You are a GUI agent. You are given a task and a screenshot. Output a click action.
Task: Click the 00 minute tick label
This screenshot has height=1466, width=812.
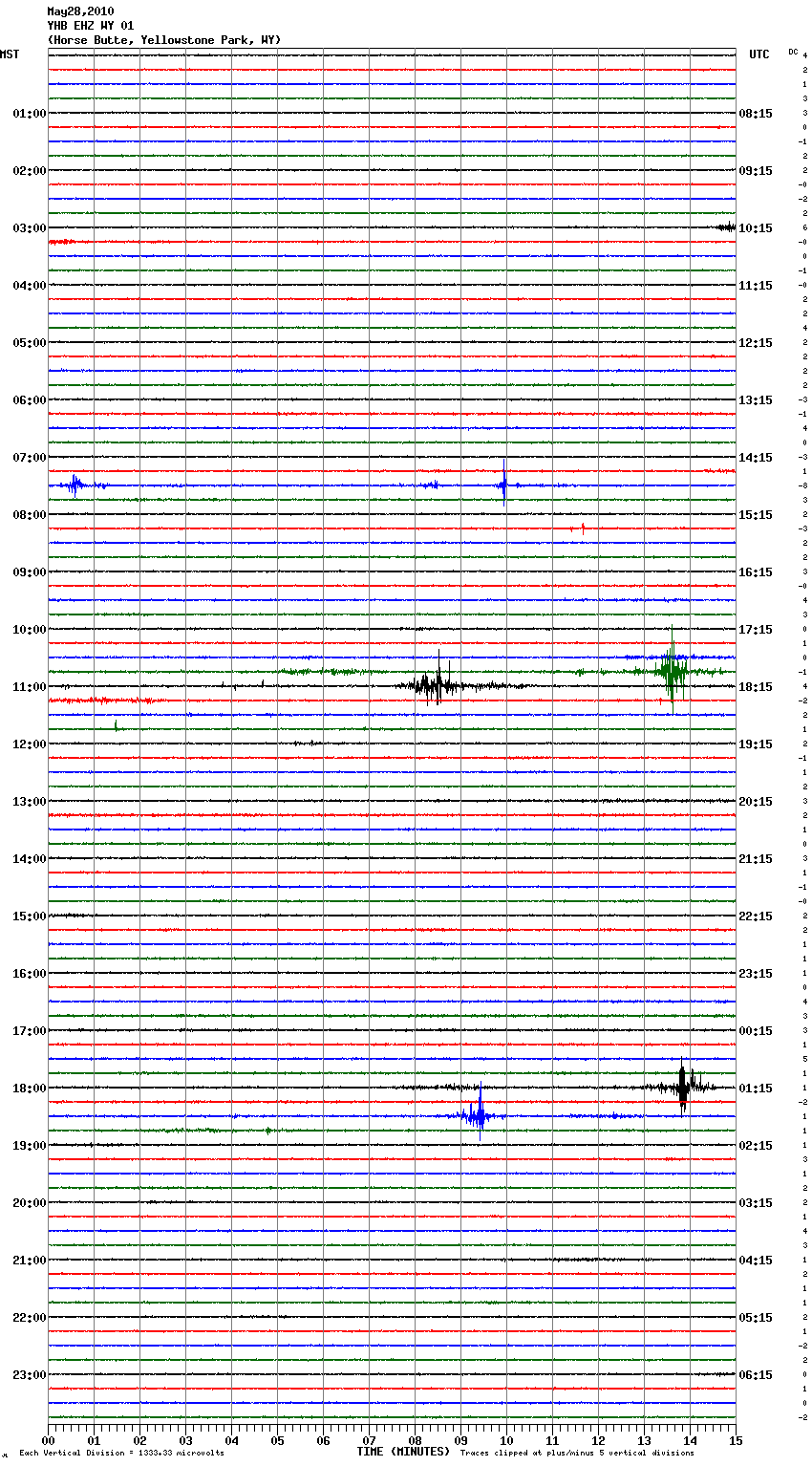[x=48, y=1440]
